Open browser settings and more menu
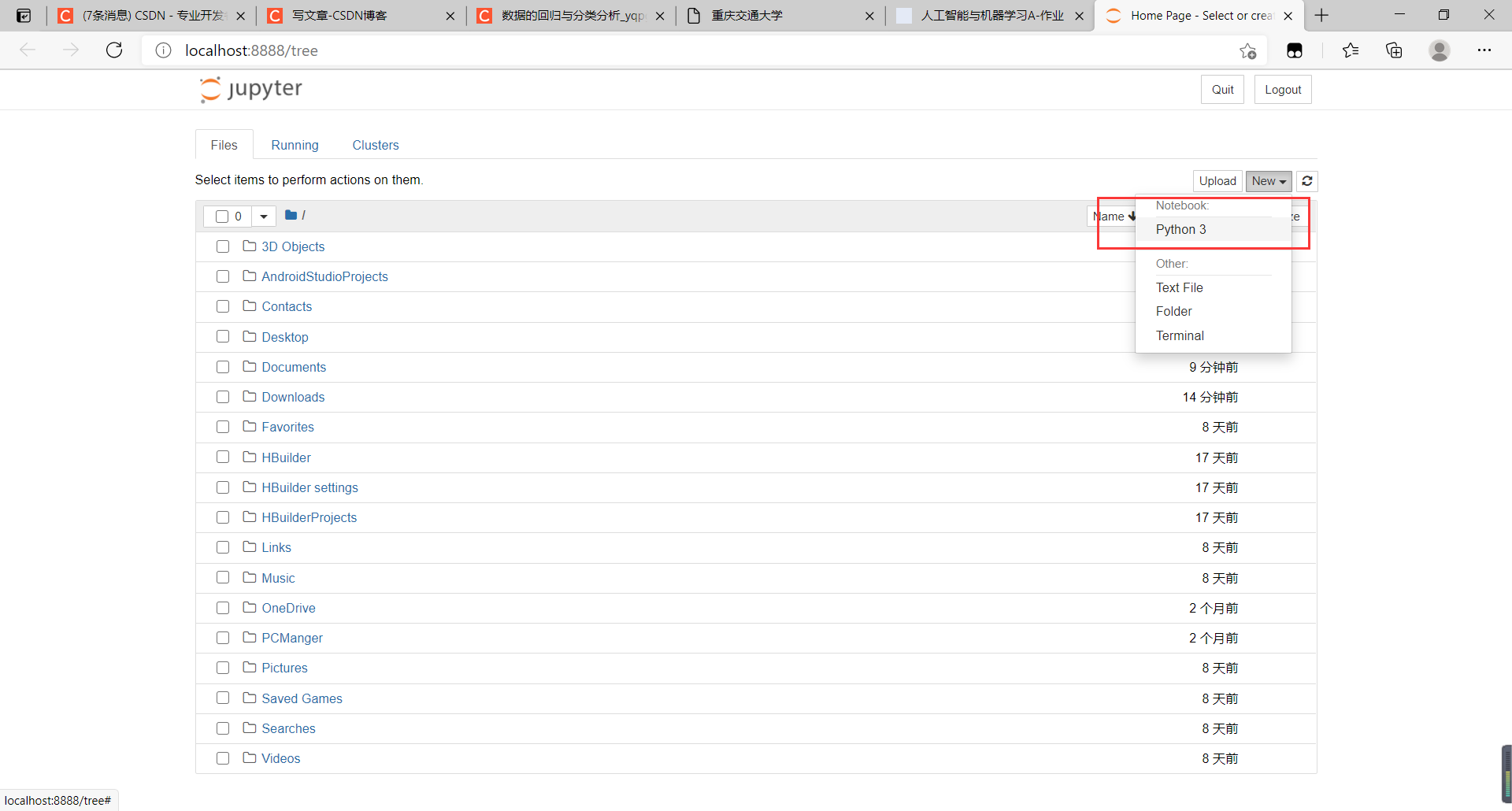Image resolution: width=1512 pixels, height=811 pixels. pyautogui.click(x=1484, y=50)
